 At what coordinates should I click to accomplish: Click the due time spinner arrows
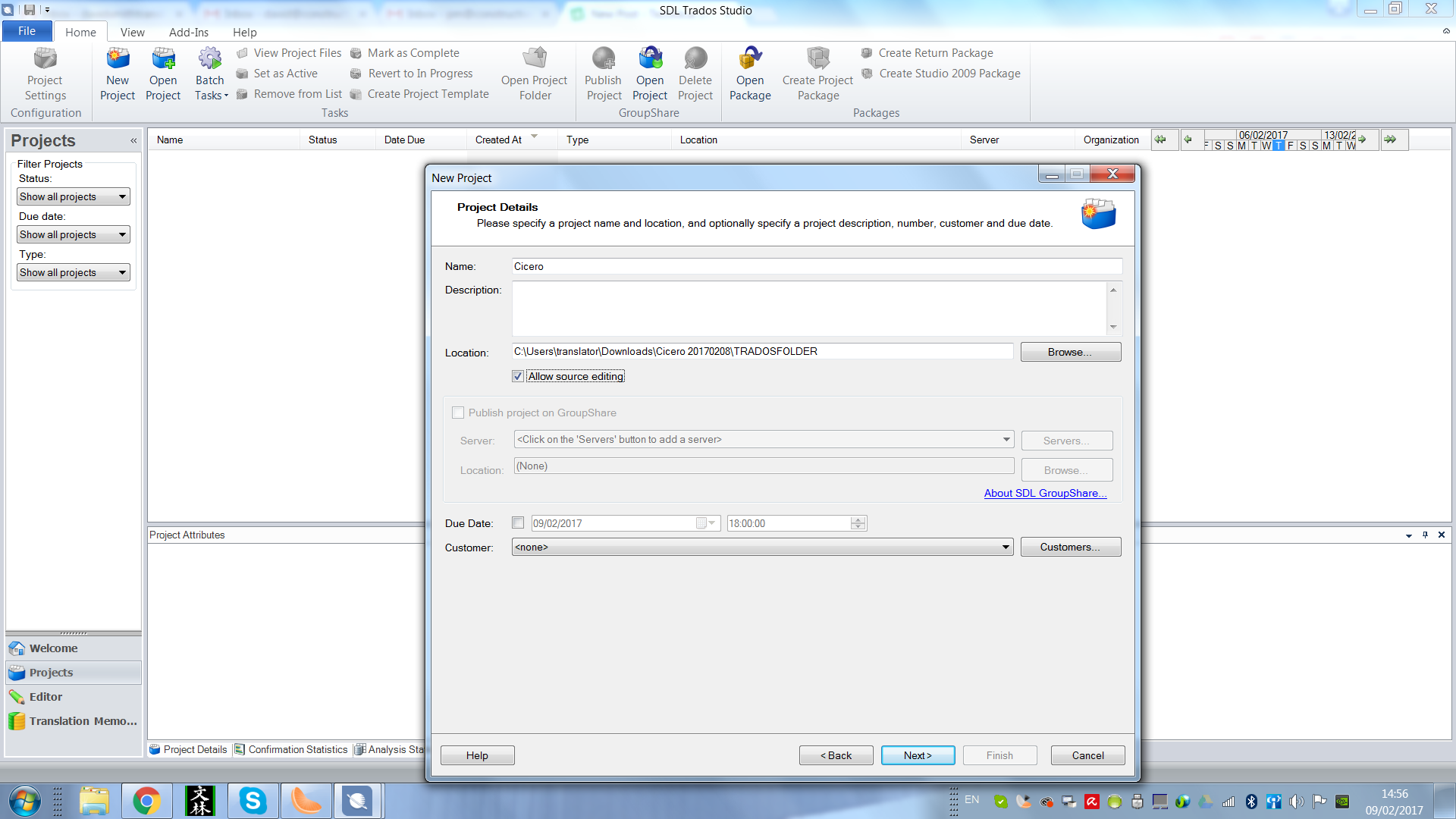[x=858, y=523]
